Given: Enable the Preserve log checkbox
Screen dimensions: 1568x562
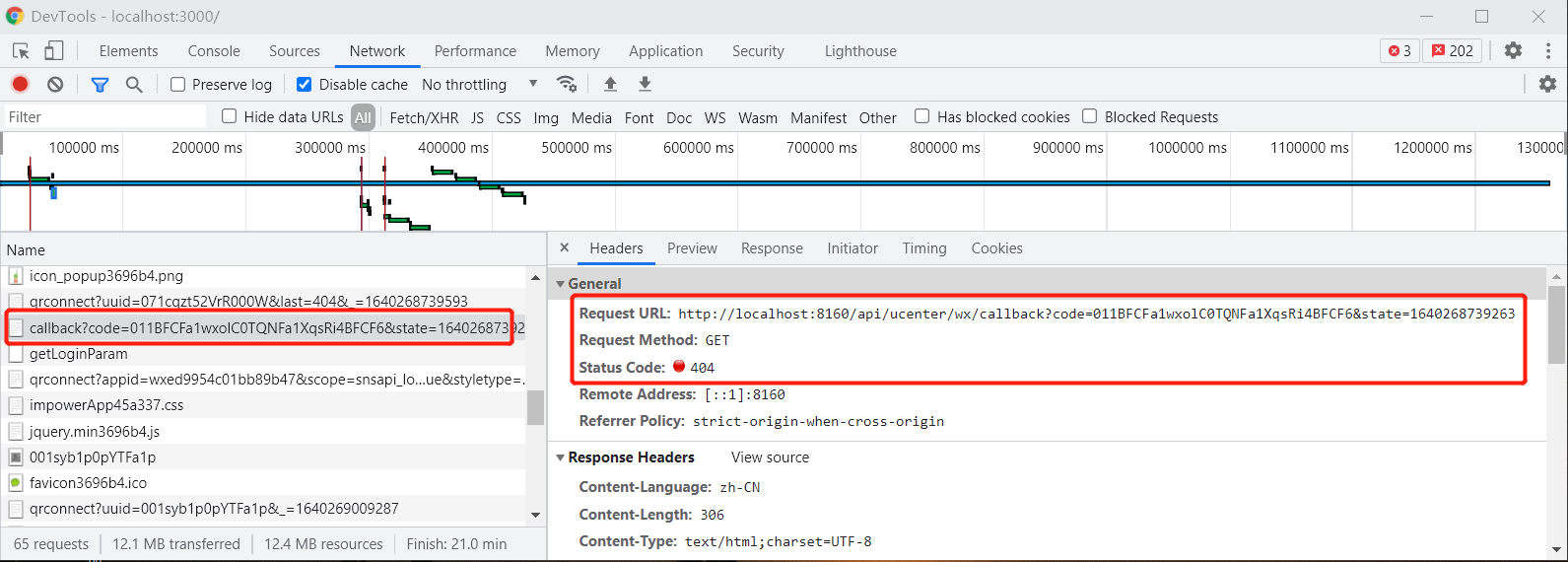Looking at the screenshot, I should click(x=178, y=85).
